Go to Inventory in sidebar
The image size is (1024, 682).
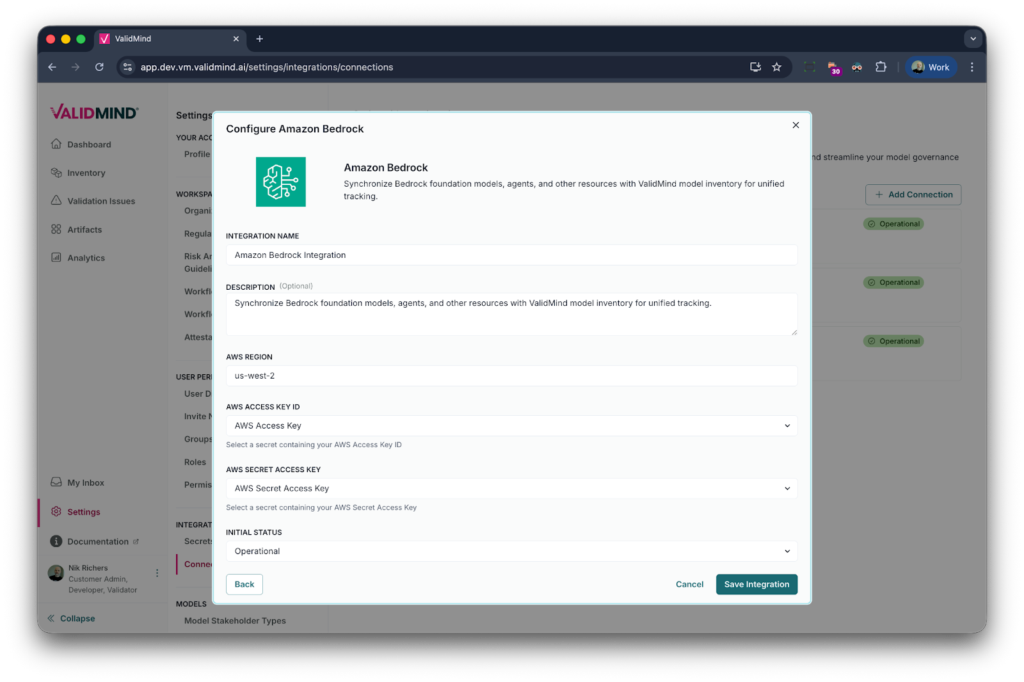pos(85,173)
